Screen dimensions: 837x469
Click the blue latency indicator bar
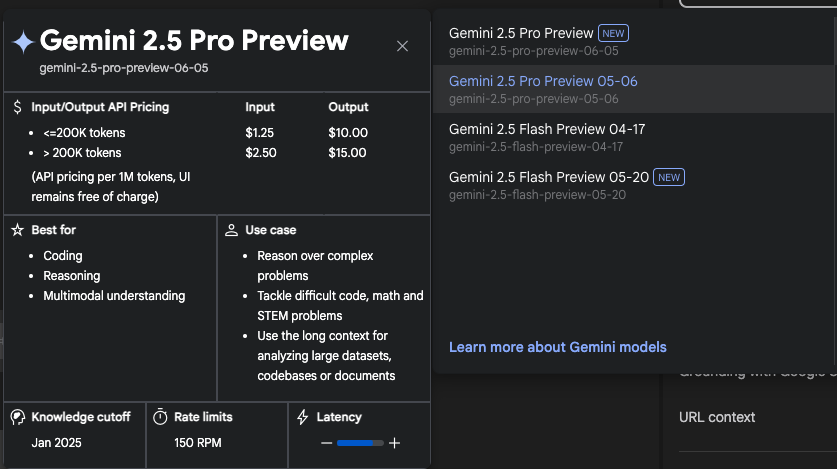tap(360, 443)
